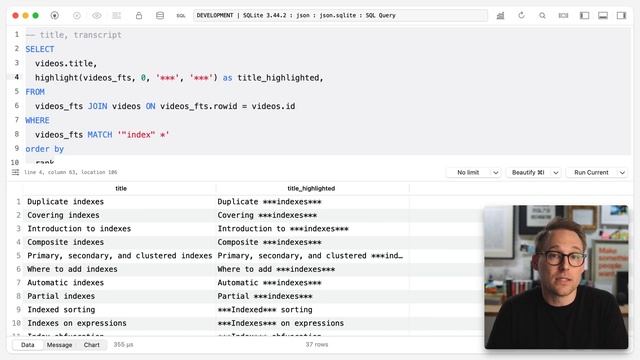Click the highlight(videos_fts...) line in editor
Screen dimensions: 640x360
pyautogui.click(x=179, y=78)
